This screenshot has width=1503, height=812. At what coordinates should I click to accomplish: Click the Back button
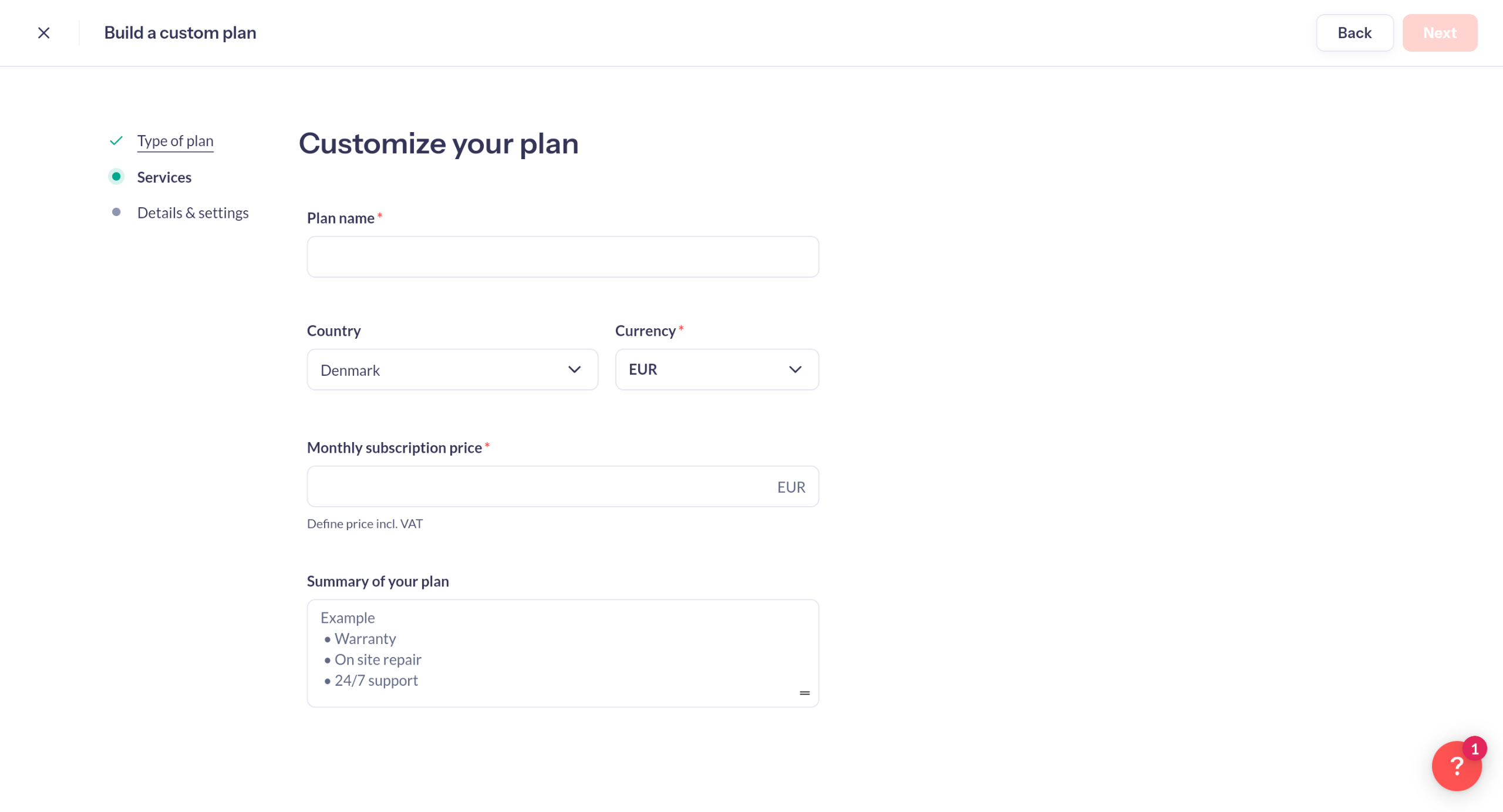click(x=1354, y=33)
